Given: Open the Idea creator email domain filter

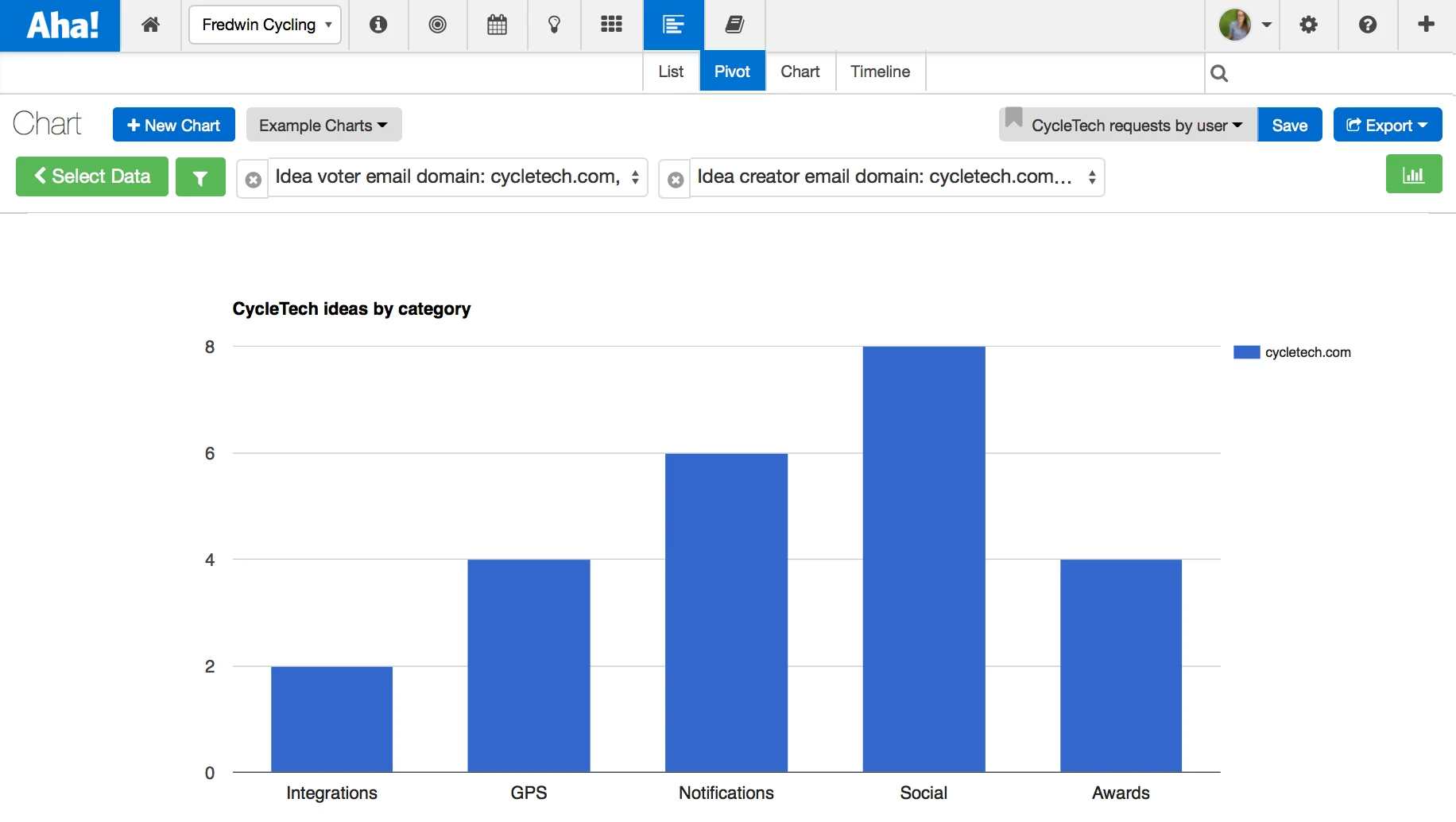Looking at the screenshot, I should [x=897, y=177].
